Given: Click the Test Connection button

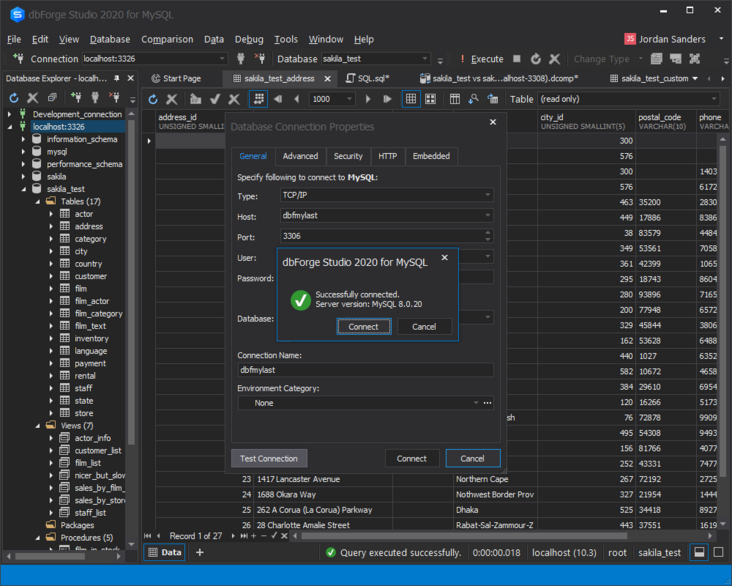Looking at the screenshot, I should coord(270,458).
